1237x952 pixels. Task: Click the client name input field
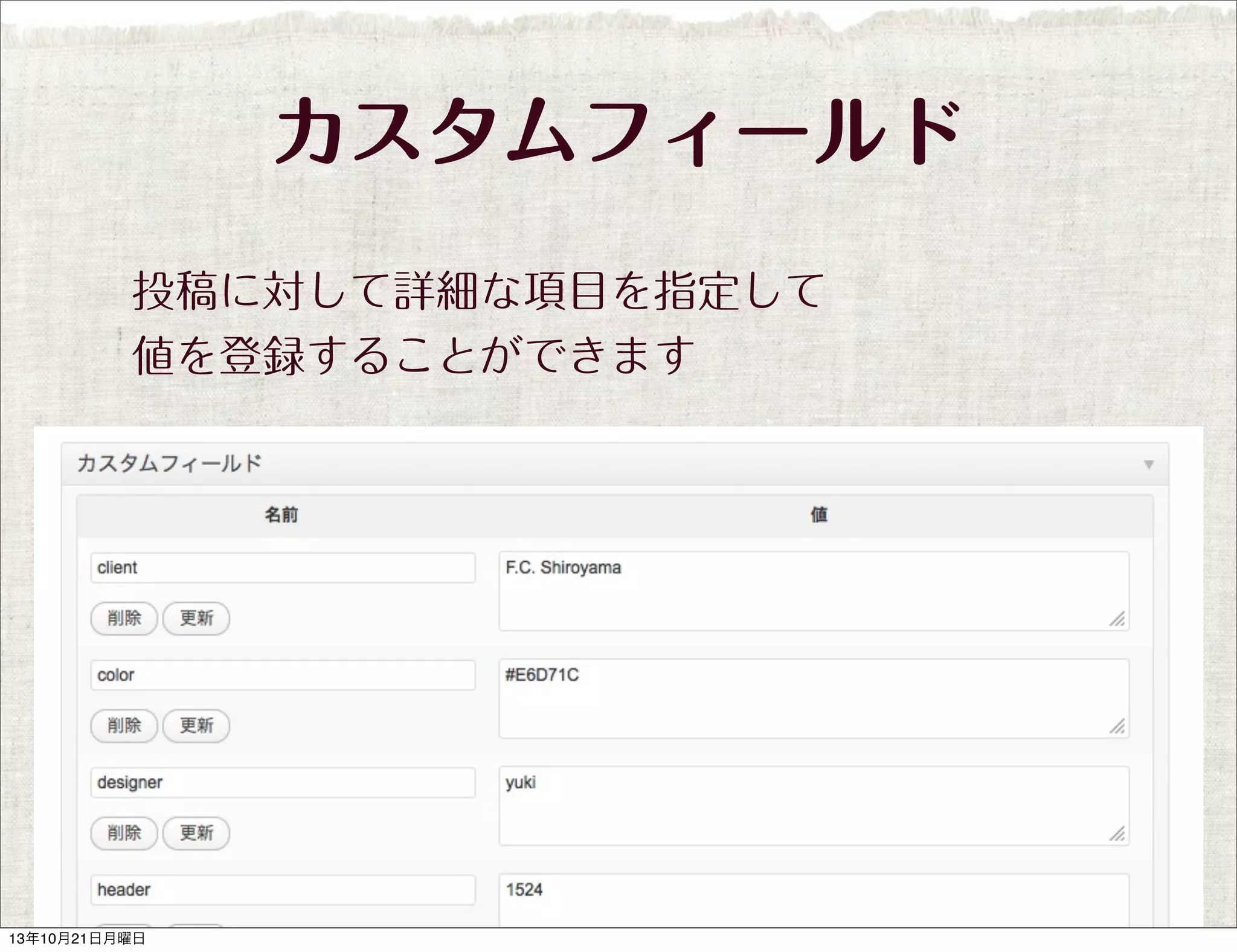[x=283, y=568]
